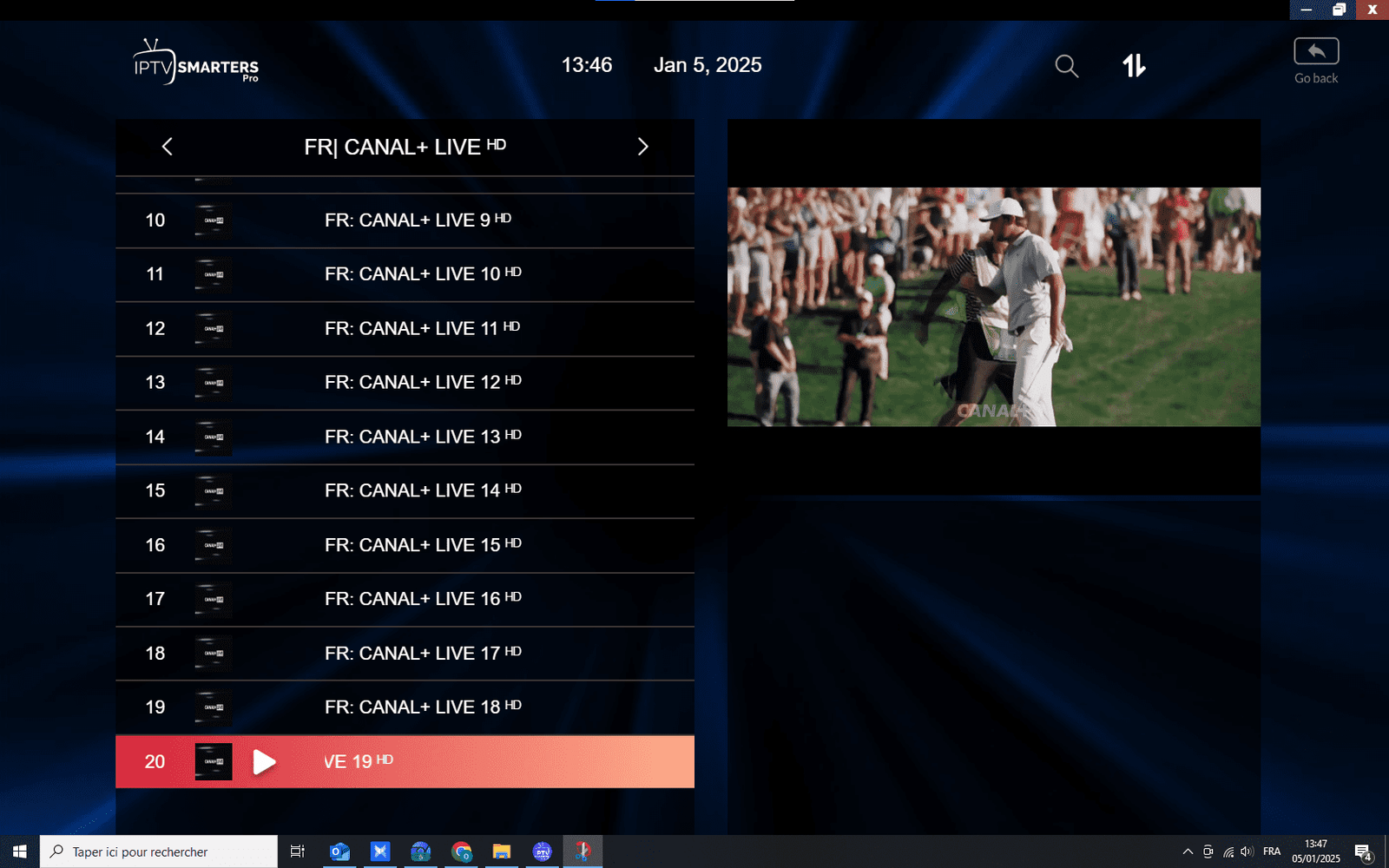Click the play icon on row 20
This screenshot has height=868, width=1389.
click(x=264, y=762)
